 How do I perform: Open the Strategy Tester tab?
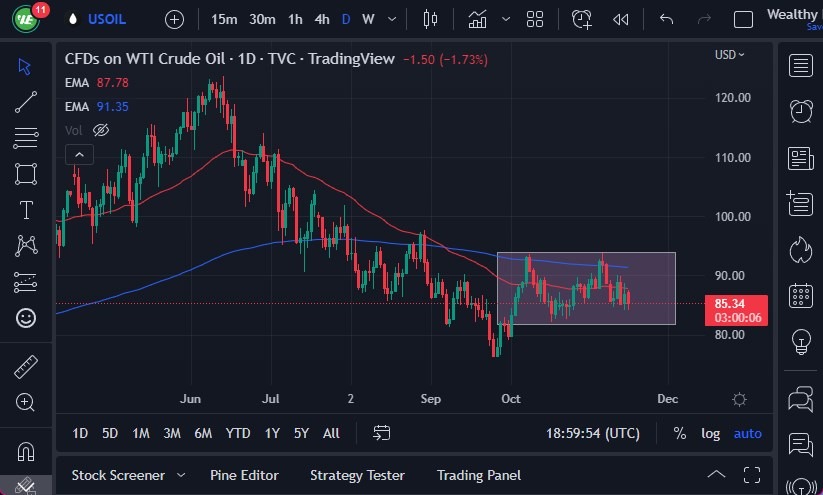point(357,475)
